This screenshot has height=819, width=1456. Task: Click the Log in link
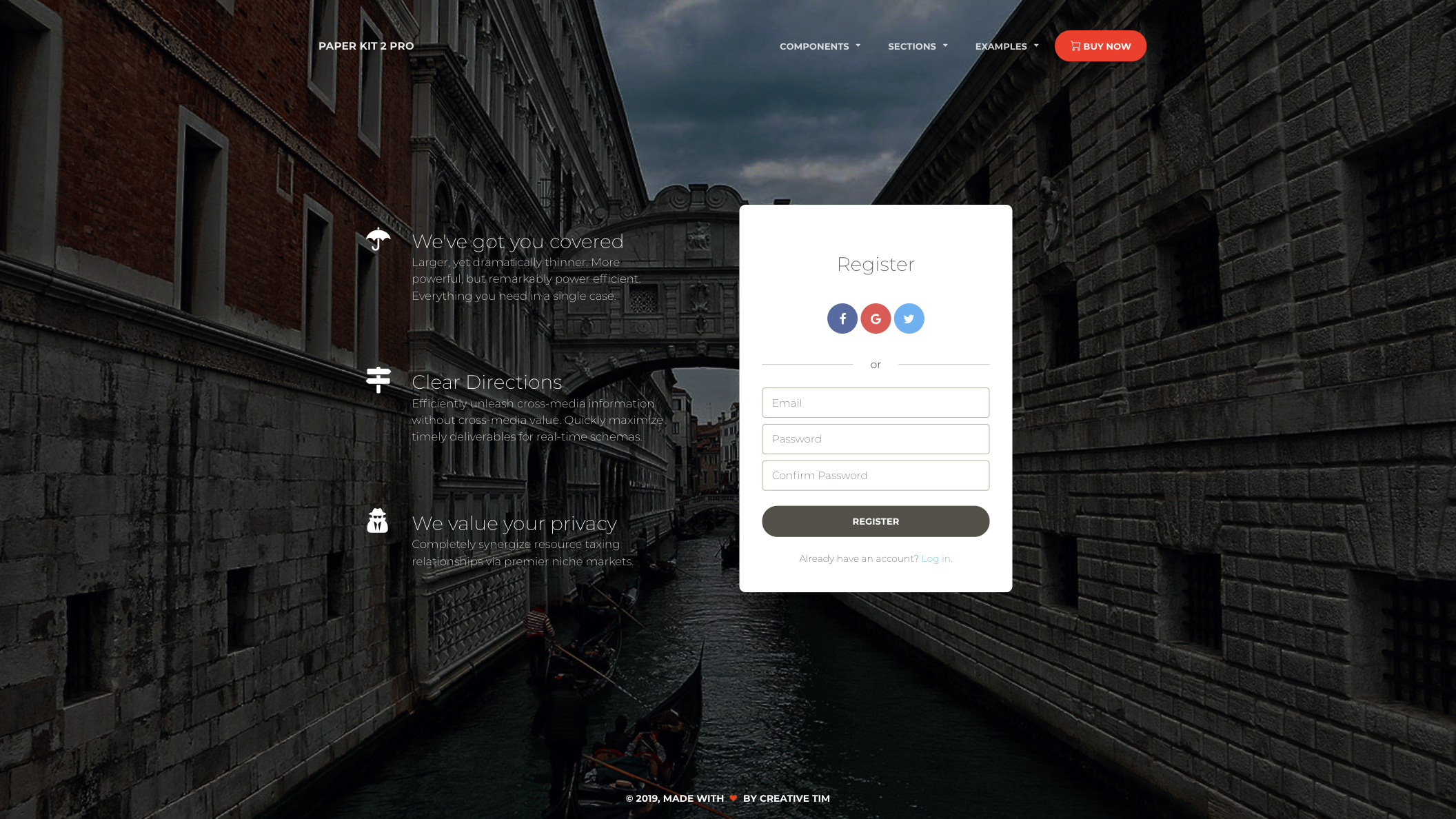click(x=935, y=558)
